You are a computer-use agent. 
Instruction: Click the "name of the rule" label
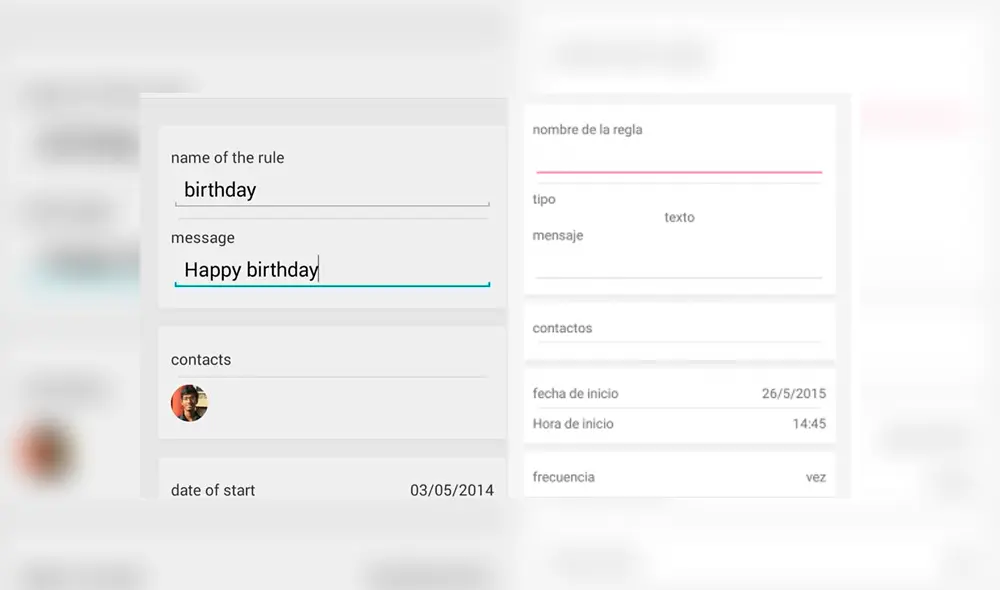[x=228, y=158]
